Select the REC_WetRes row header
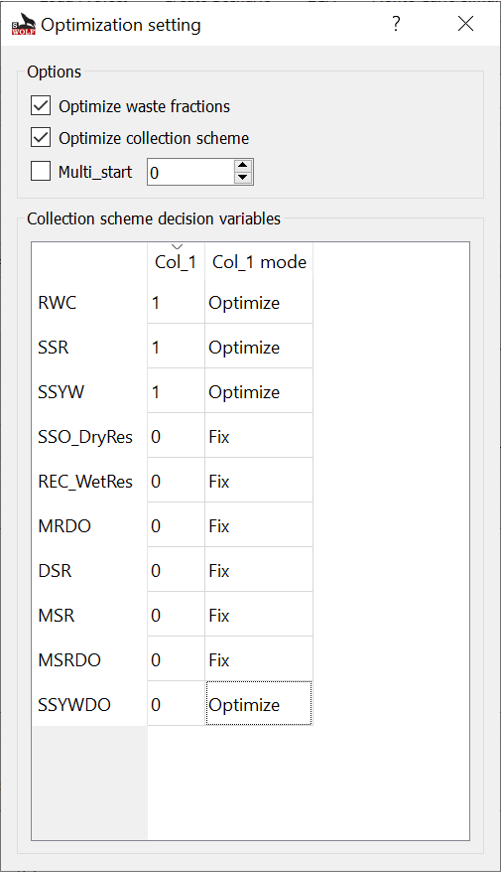 pos(90,481)
